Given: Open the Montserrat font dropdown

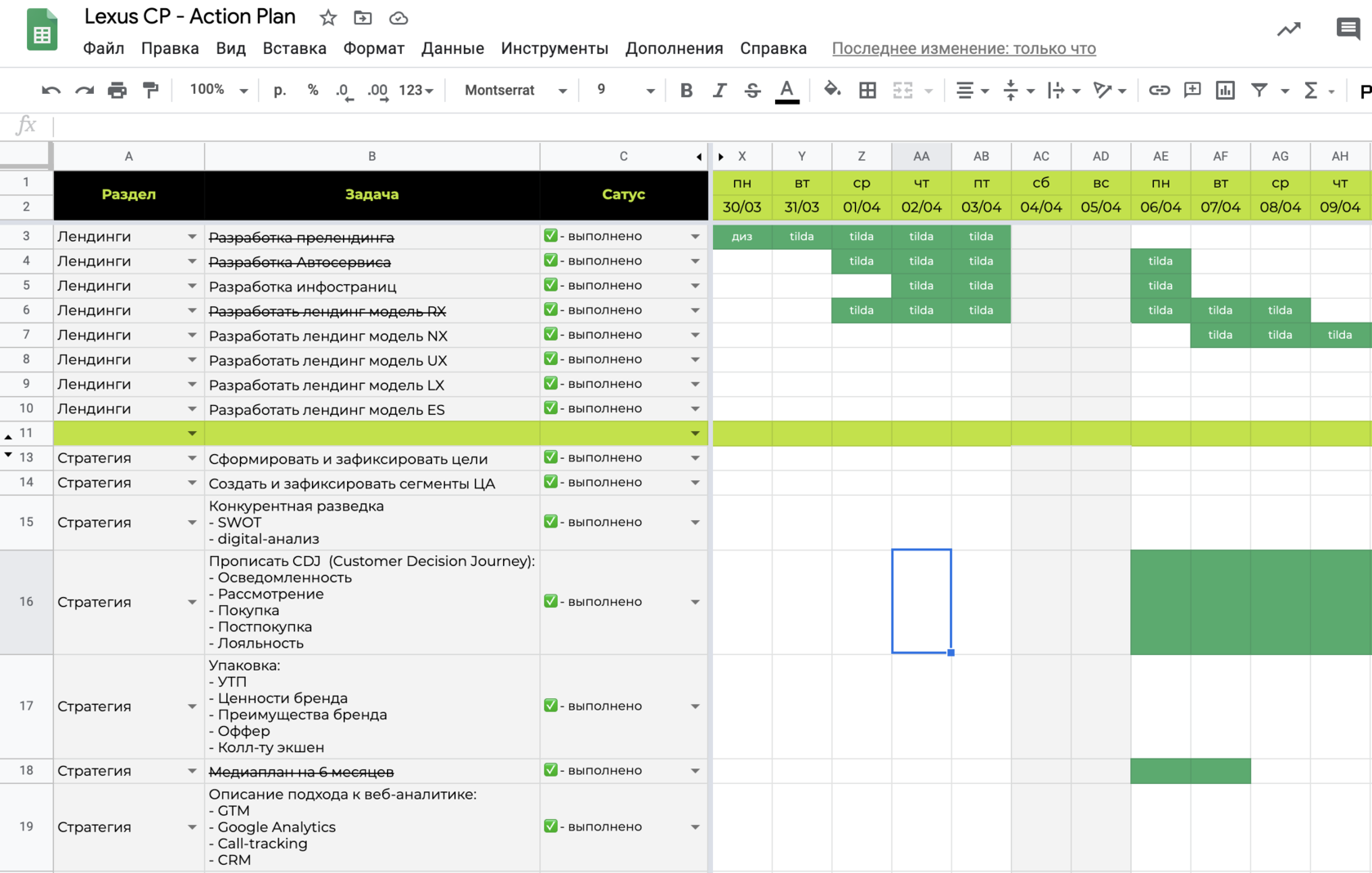Looking at the screenshot, I should tap(514, 91).
